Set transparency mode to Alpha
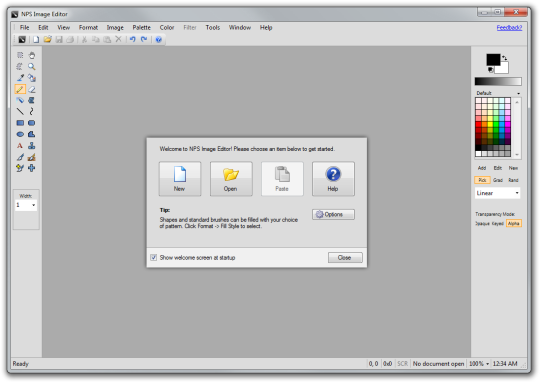The width and height of the screenshot is (540, 382). [x=513, y=224]
